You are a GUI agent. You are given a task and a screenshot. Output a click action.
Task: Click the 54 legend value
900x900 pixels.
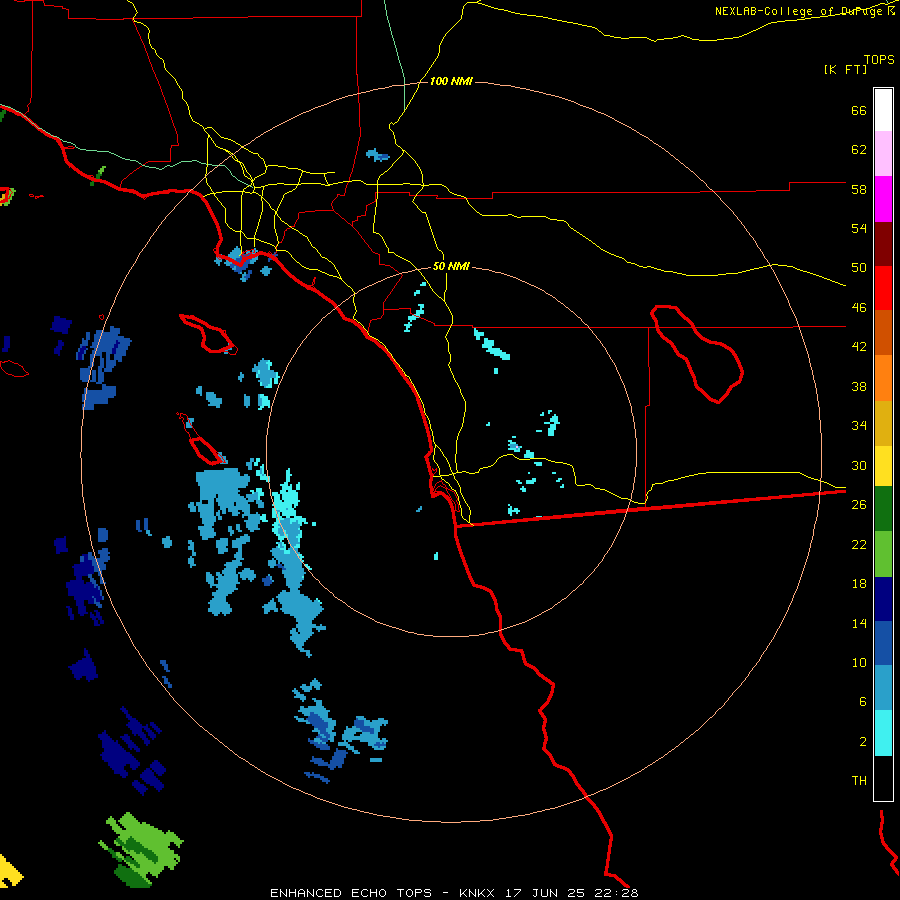coord(859,228)
